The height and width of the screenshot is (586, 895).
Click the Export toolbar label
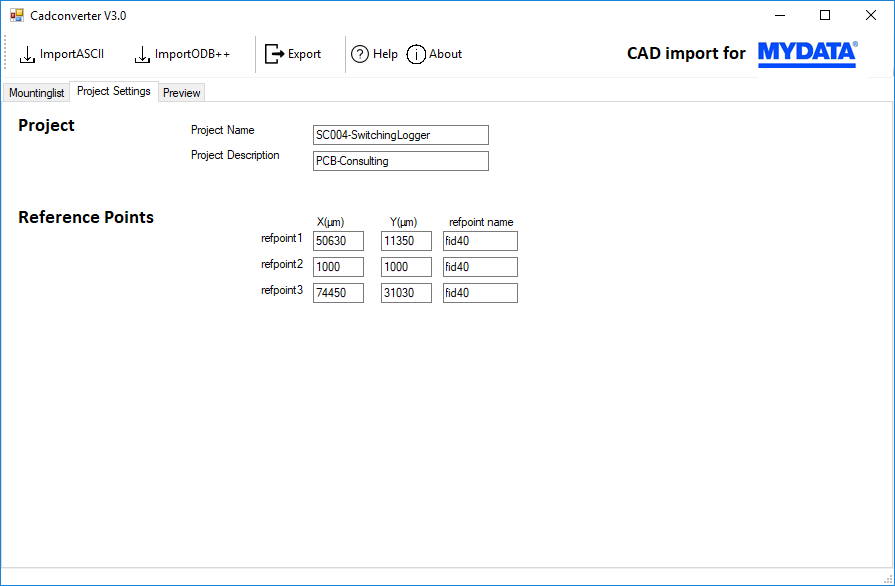(304, 54)
